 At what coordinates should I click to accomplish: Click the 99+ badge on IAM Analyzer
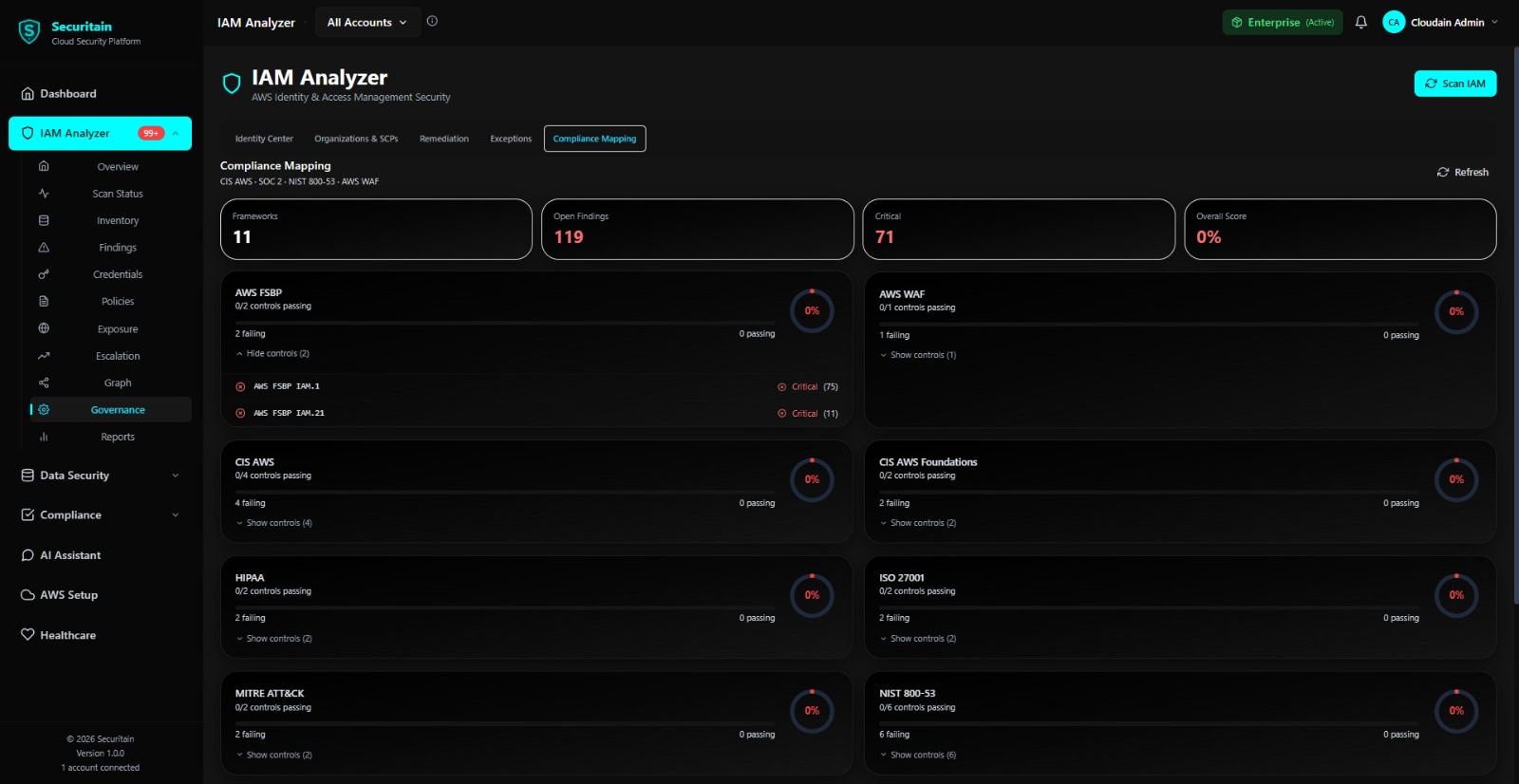[151, 133]
